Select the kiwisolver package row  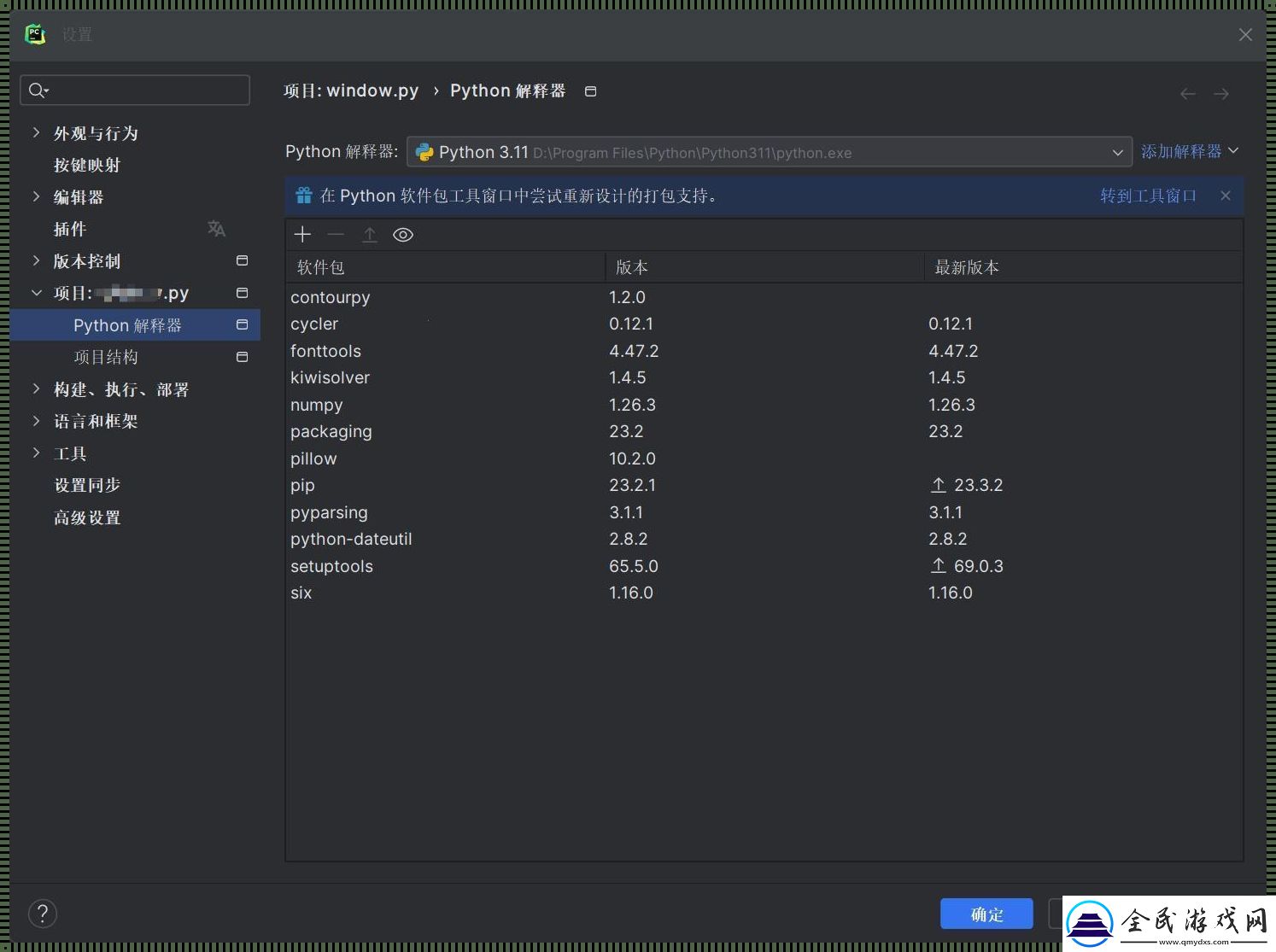tap(764, 377)
